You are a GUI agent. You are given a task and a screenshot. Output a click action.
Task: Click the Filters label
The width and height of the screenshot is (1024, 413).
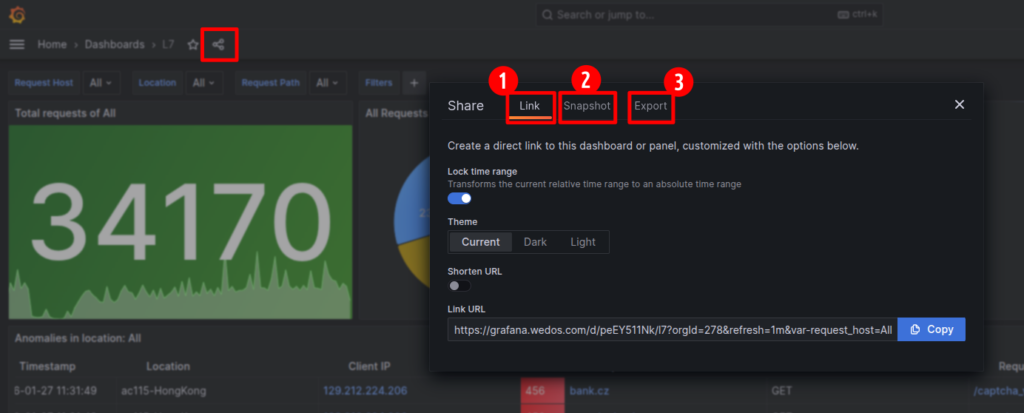pos(379,83)
